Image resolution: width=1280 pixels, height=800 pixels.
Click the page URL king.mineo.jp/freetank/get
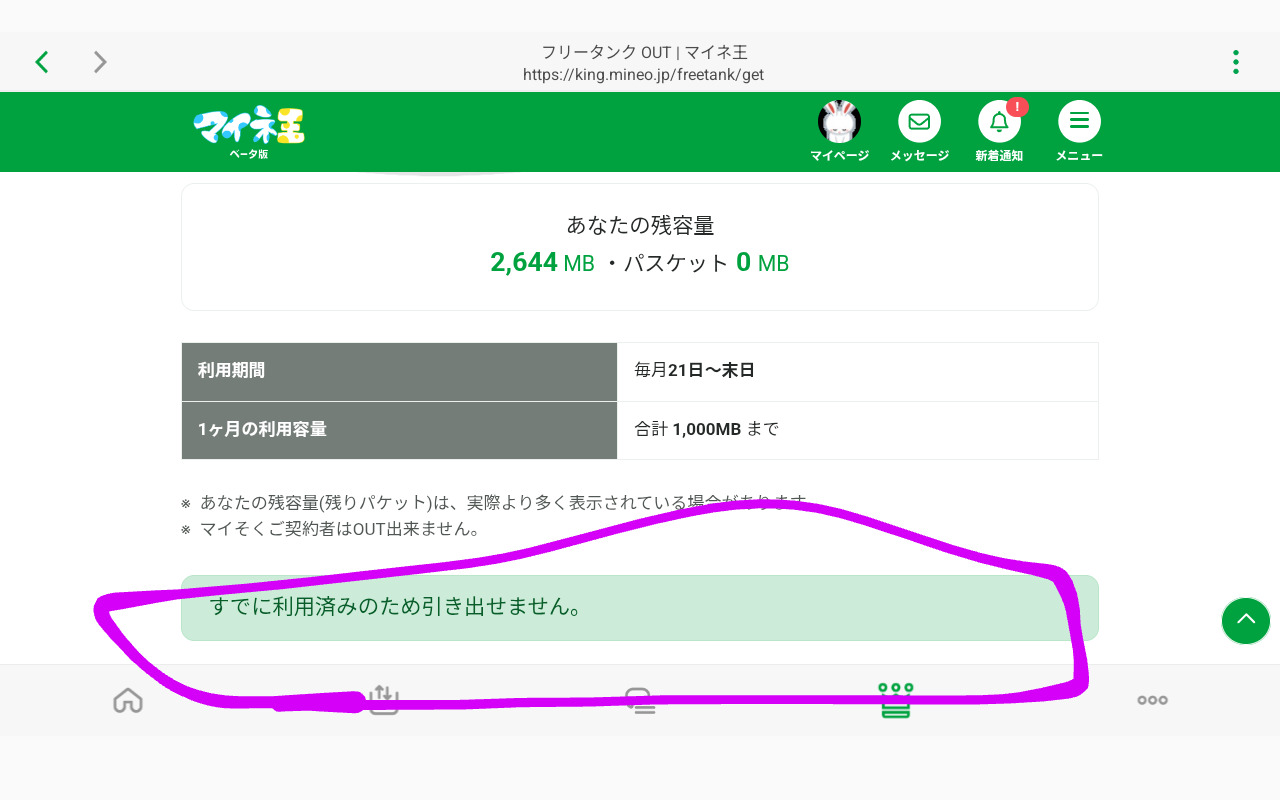pos(643,75)
